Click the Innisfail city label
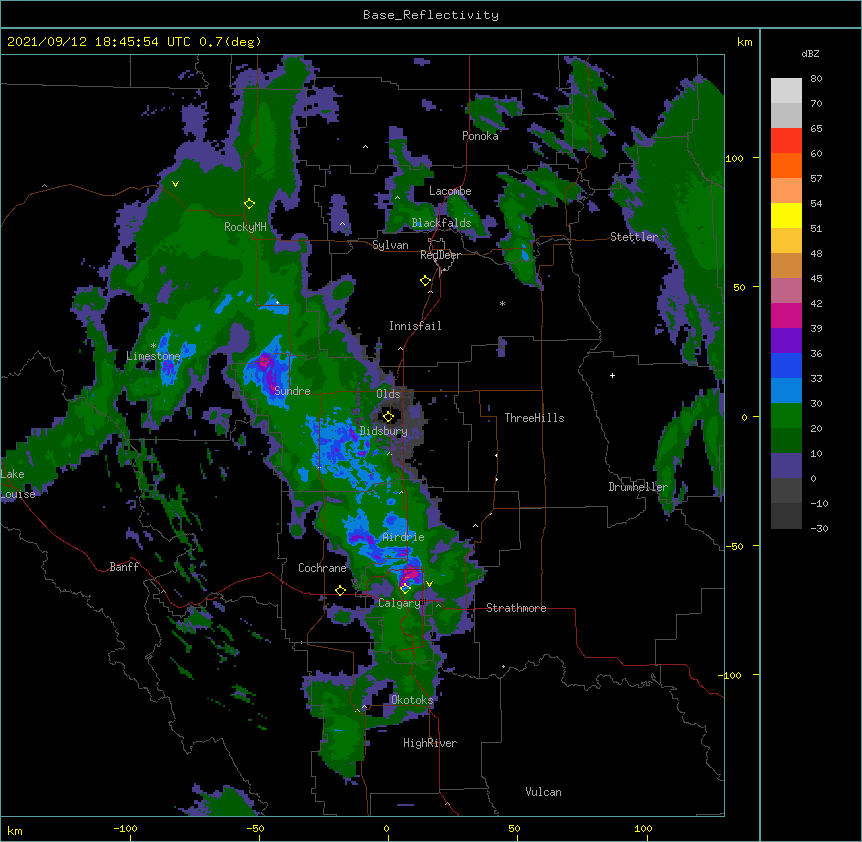 [x=415, y=326]
